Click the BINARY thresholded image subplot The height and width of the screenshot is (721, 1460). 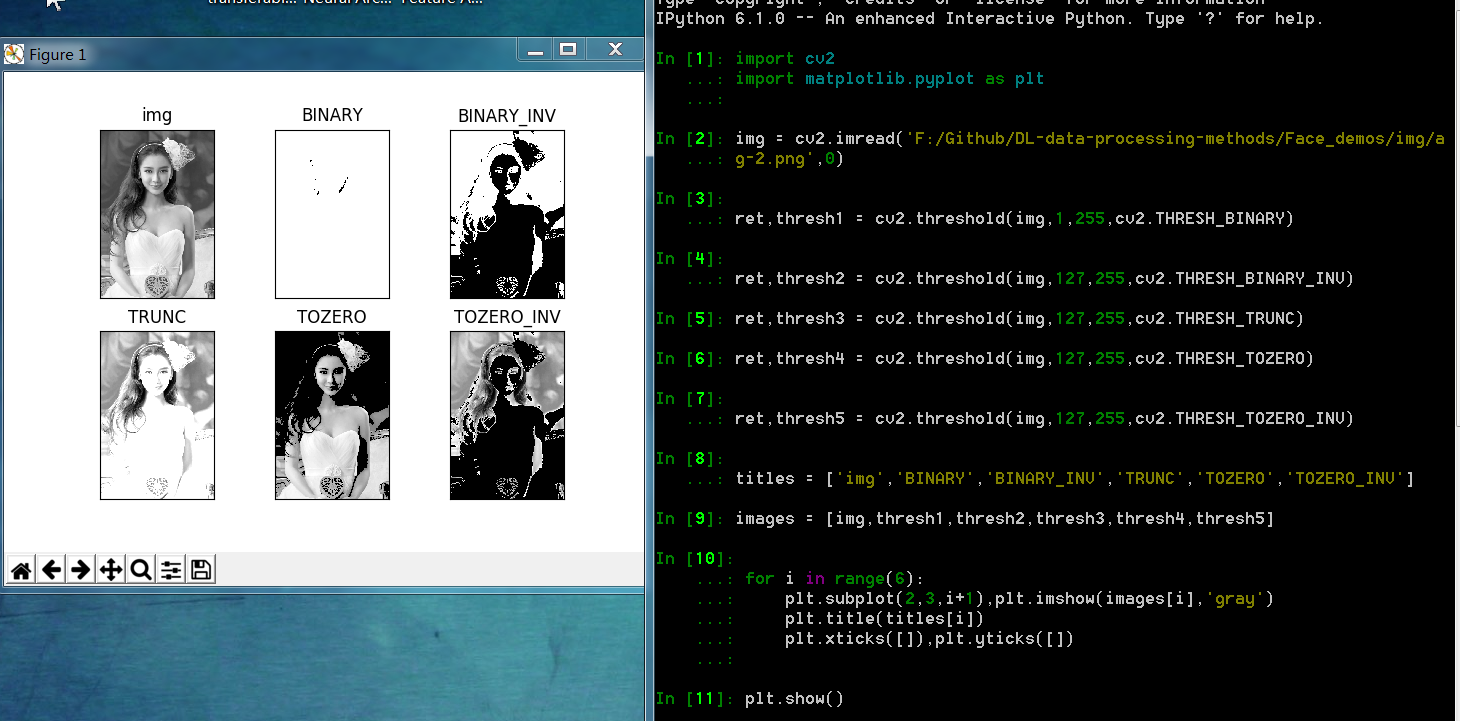332,214
